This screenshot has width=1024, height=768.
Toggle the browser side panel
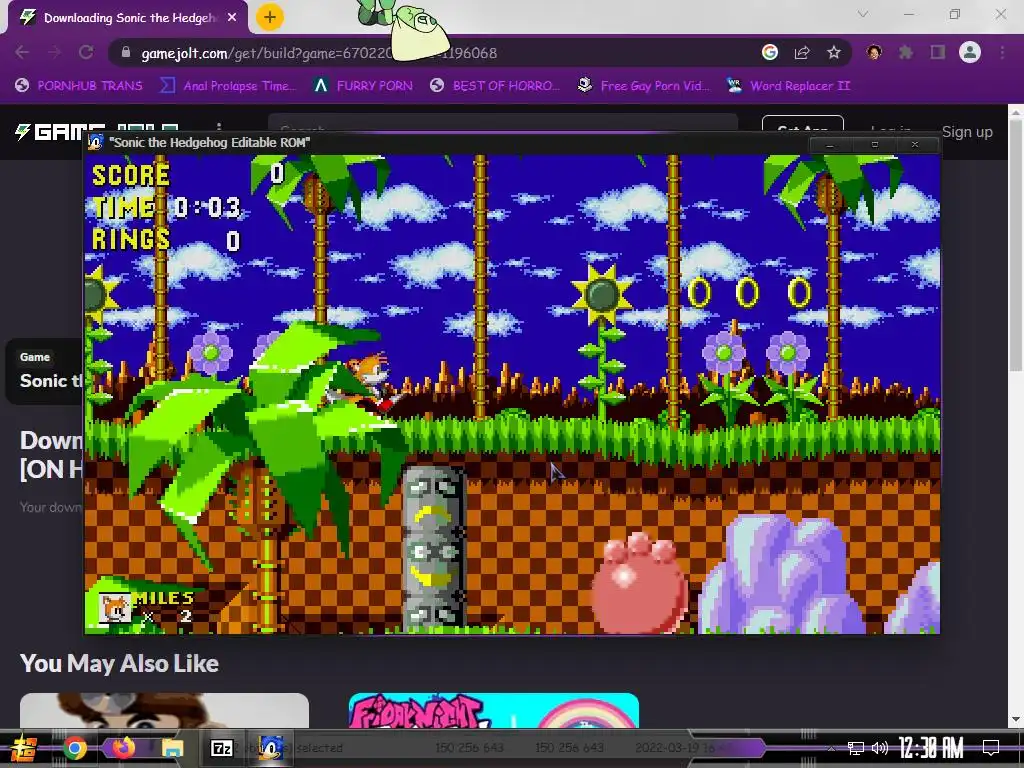(938, 52)
